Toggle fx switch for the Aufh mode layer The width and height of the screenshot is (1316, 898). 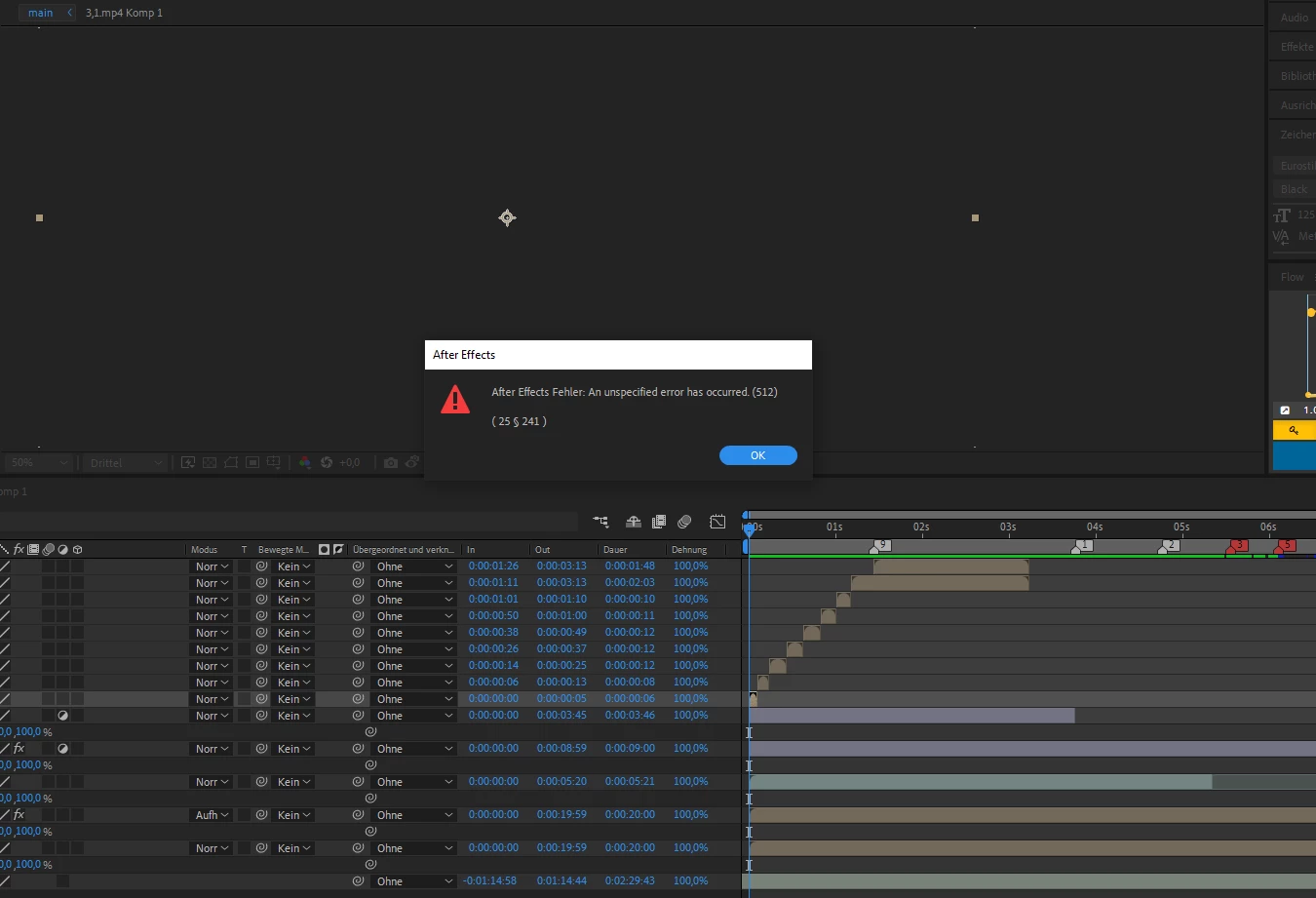point(19,815)
